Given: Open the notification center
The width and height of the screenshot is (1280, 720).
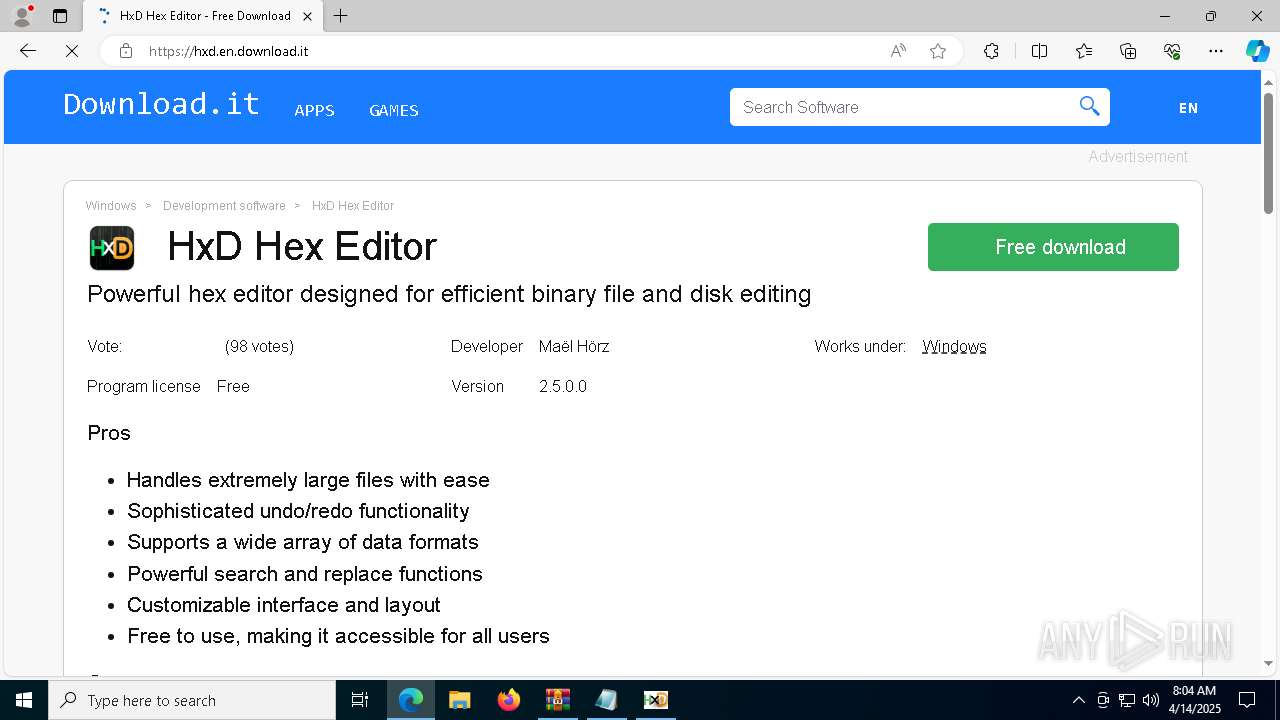Looking at the screenshot, I should 1247,700.
